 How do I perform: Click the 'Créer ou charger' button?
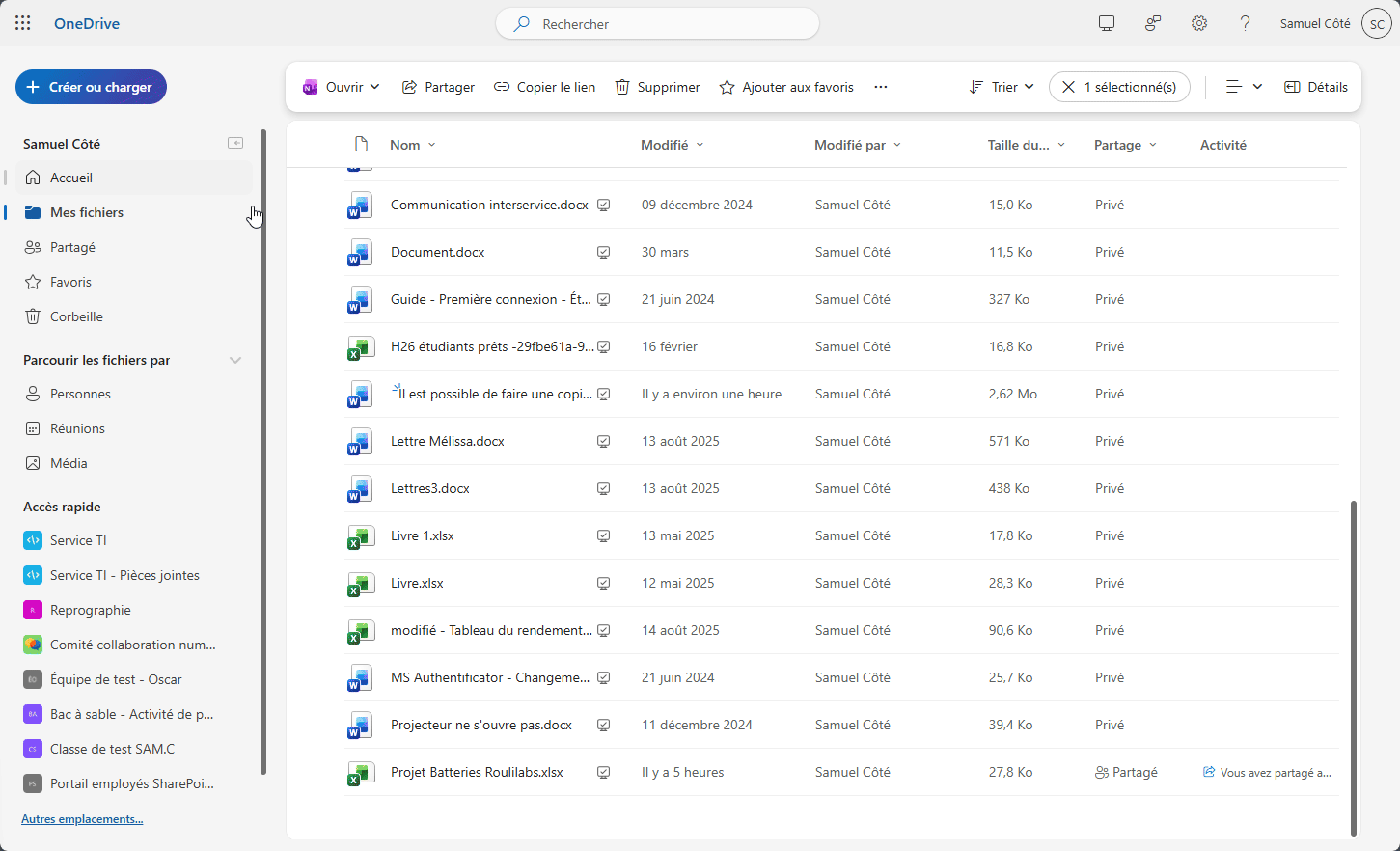(x=91, y=87)
